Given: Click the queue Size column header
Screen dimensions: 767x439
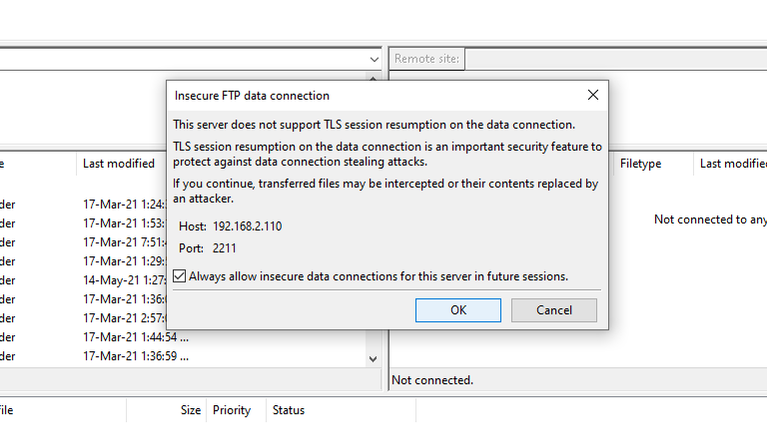Looking at the screenshot, I should (190, 410).
